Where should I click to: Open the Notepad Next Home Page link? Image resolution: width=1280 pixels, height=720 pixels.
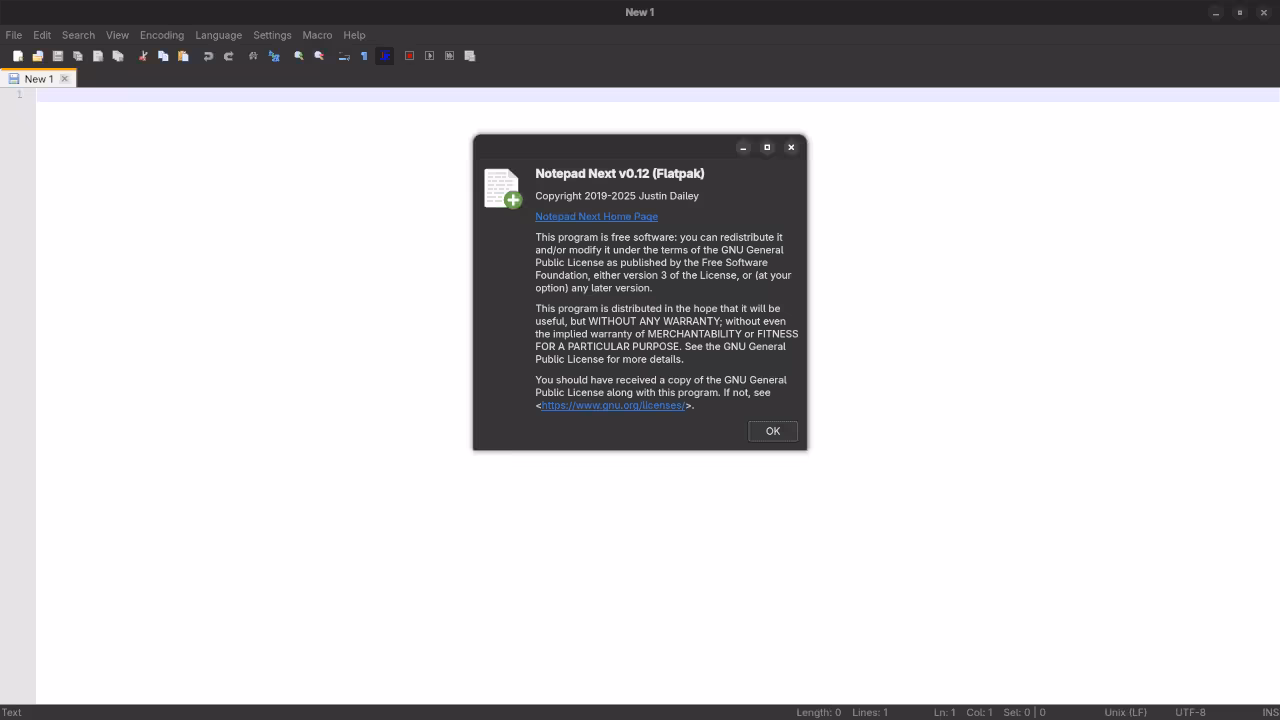pyautogui.click(x=596, y=216)
